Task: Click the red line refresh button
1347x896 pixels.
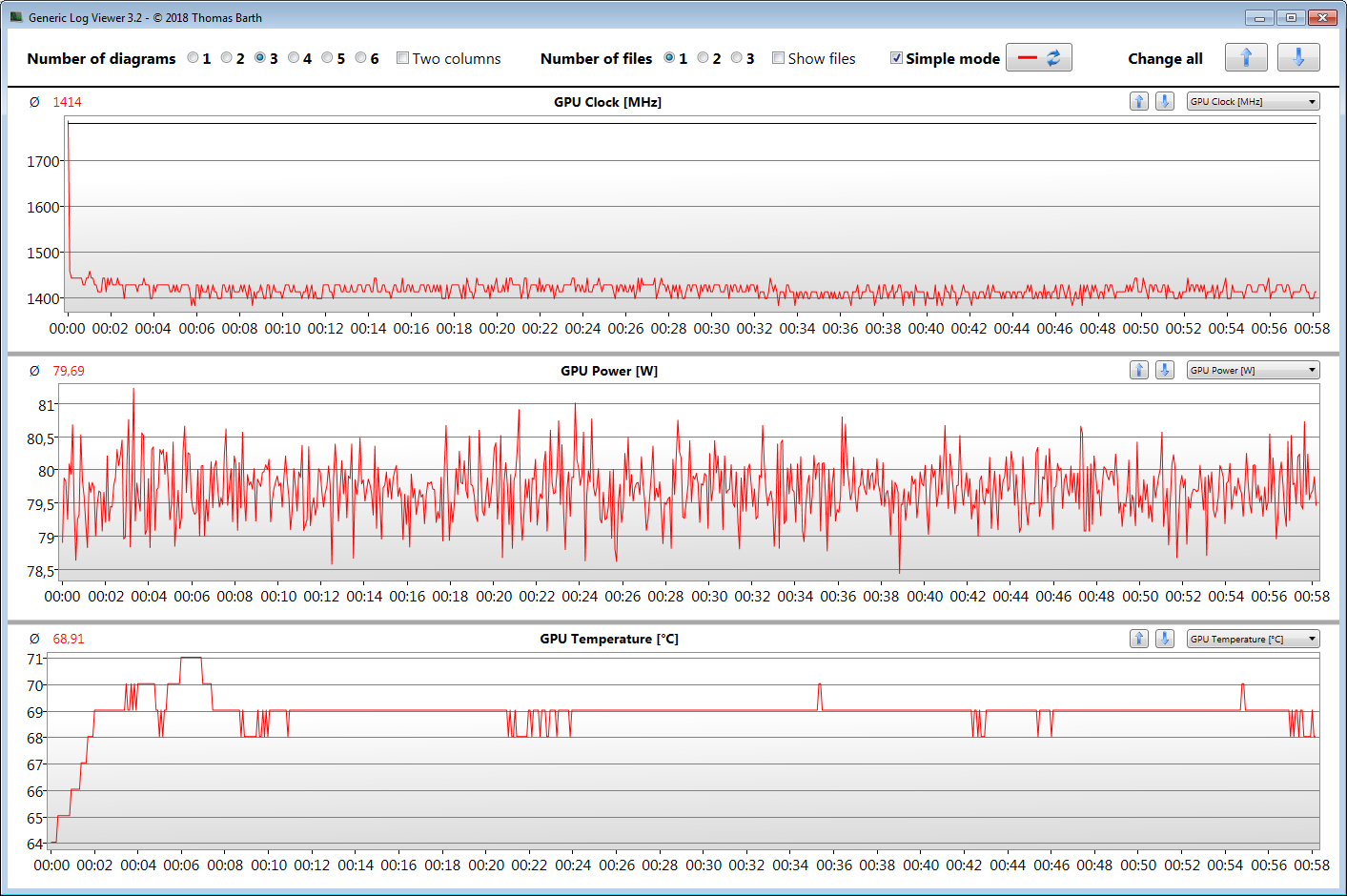Action: [1039, 57]
